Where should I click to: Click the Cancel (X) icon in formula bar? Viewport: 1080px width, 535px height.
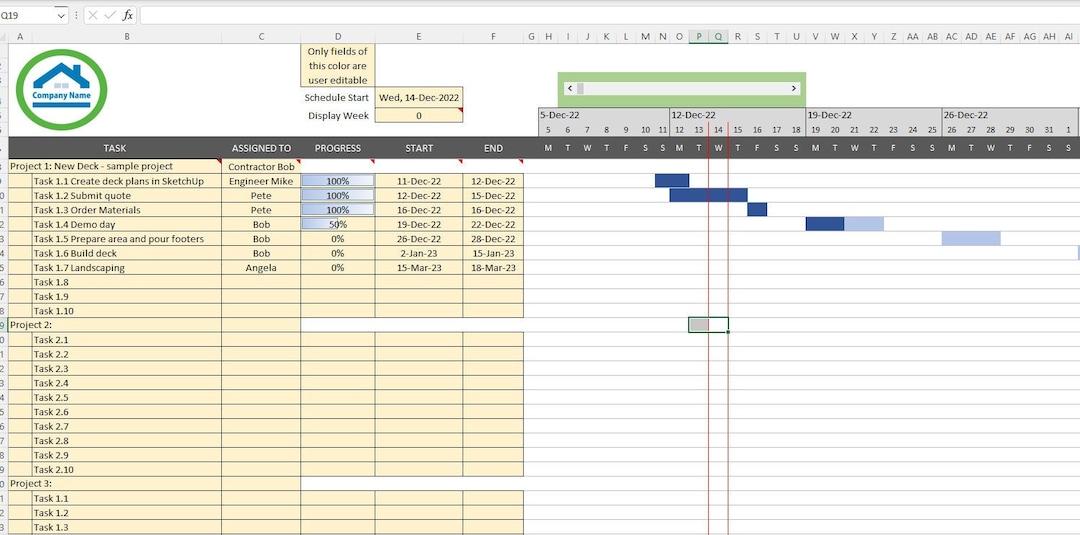[93, 15]
